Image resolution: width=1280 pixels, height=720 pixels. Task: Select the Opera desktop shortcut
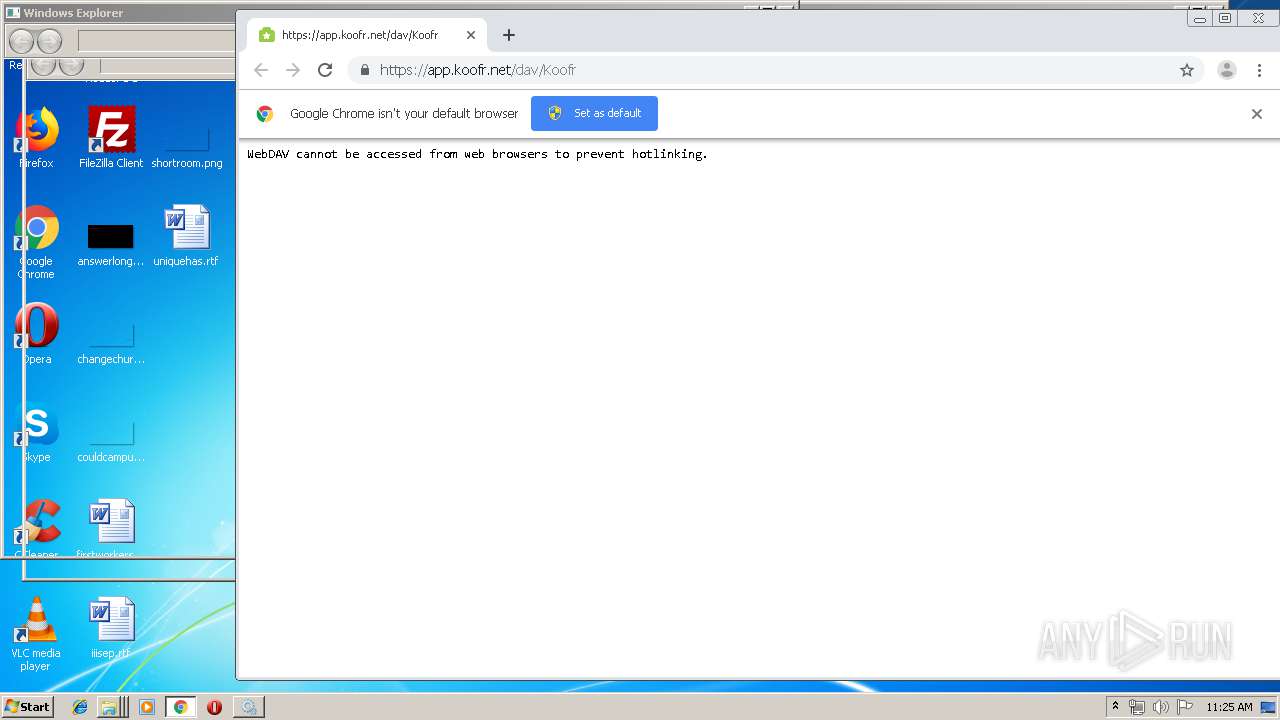pyautogui.click(x=37, y=334)
